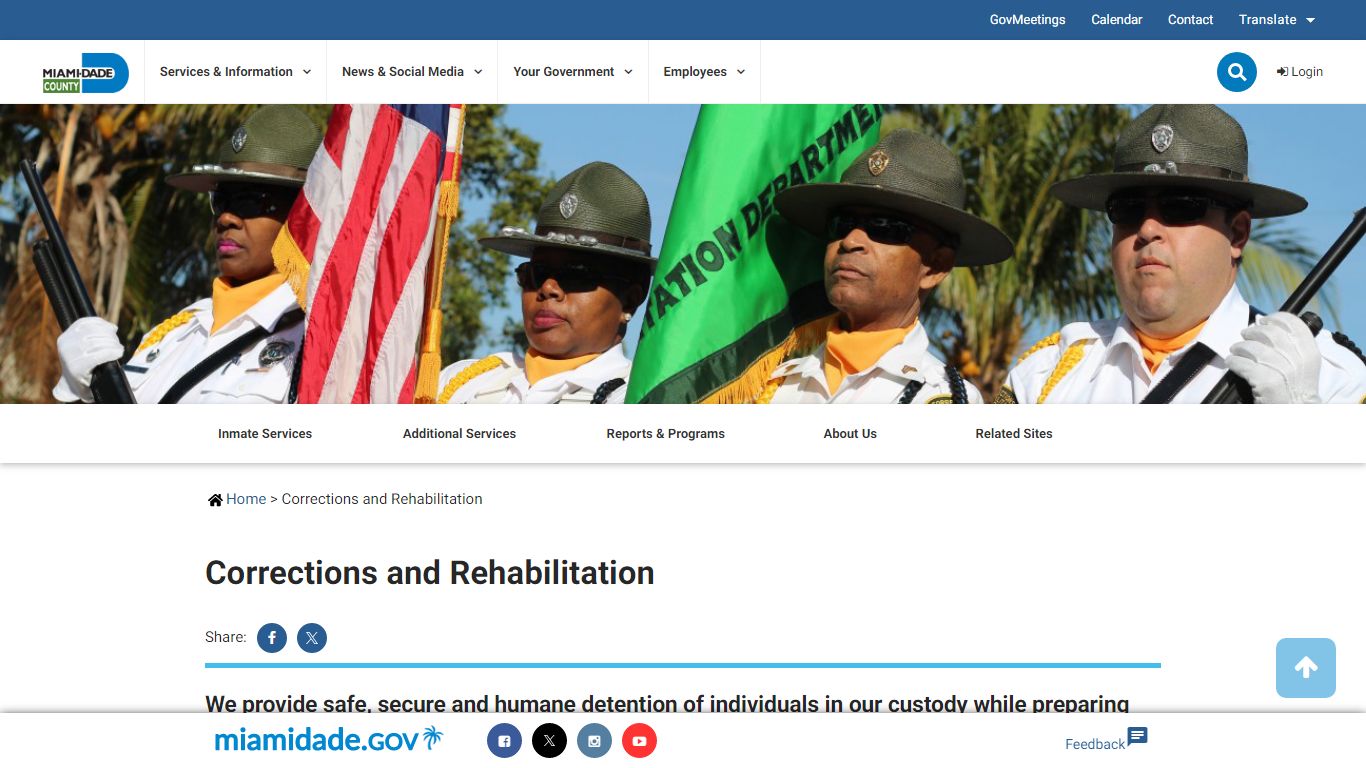Image resolution: width=1366 pixels, height=768 pixels.
Task: Open footer Instagram social icon
Action: click(x=594, y=741)
